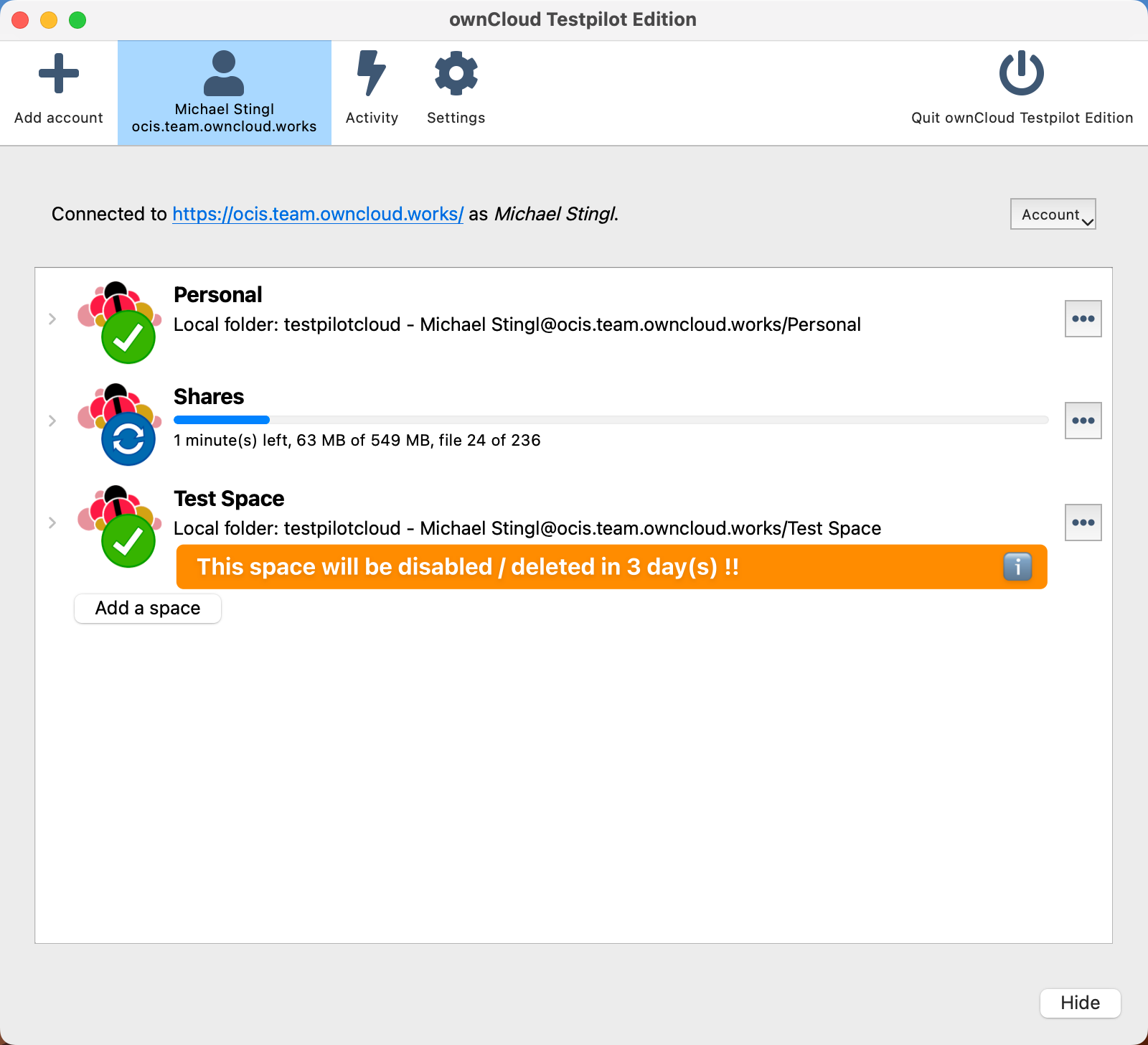This screenshot has width=1148, height=1045.
Task: Open the ocis.team.owncloud.works server link
Action: point(318,214)
